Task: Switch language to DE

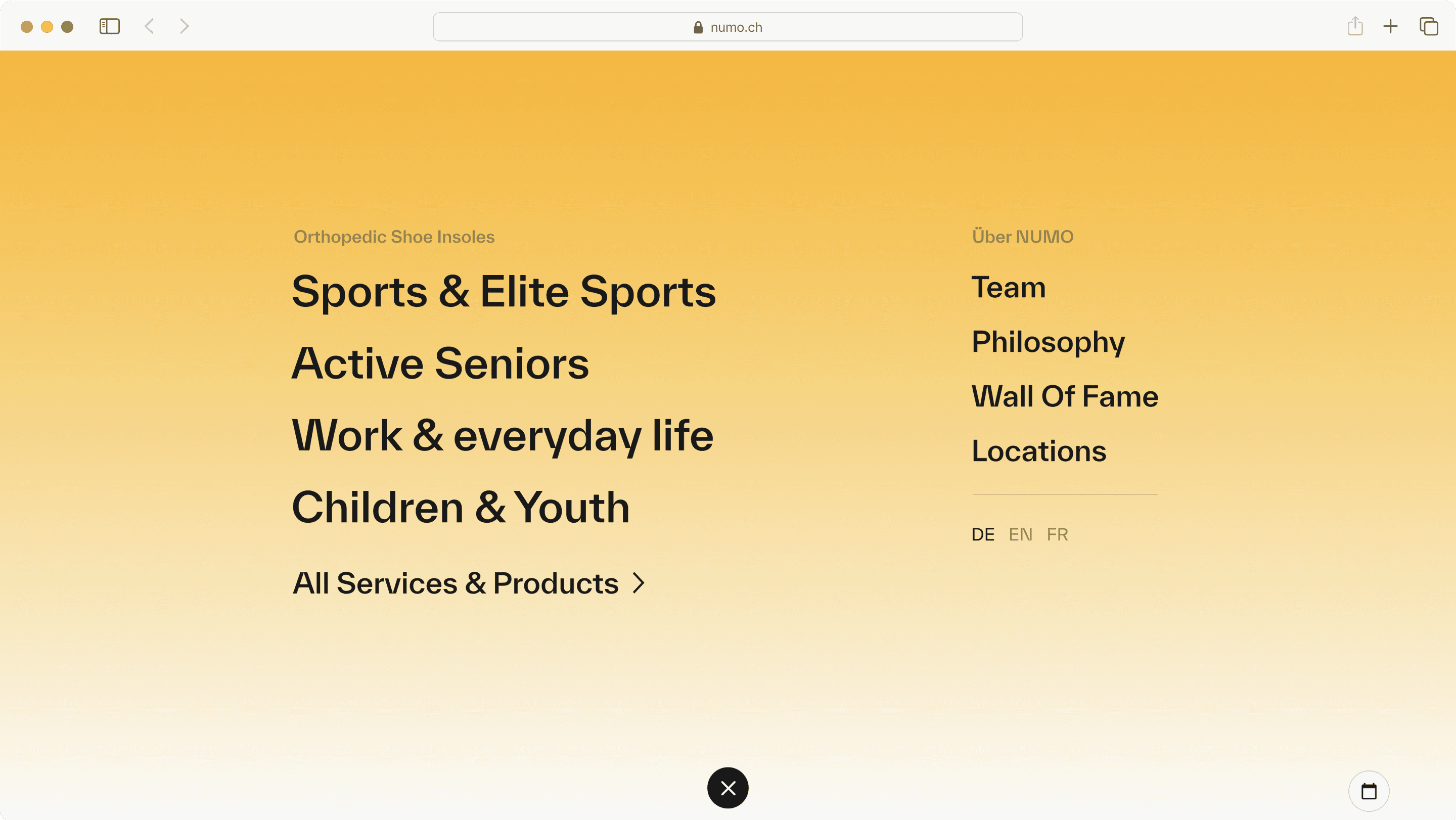Action: point(982,534)
